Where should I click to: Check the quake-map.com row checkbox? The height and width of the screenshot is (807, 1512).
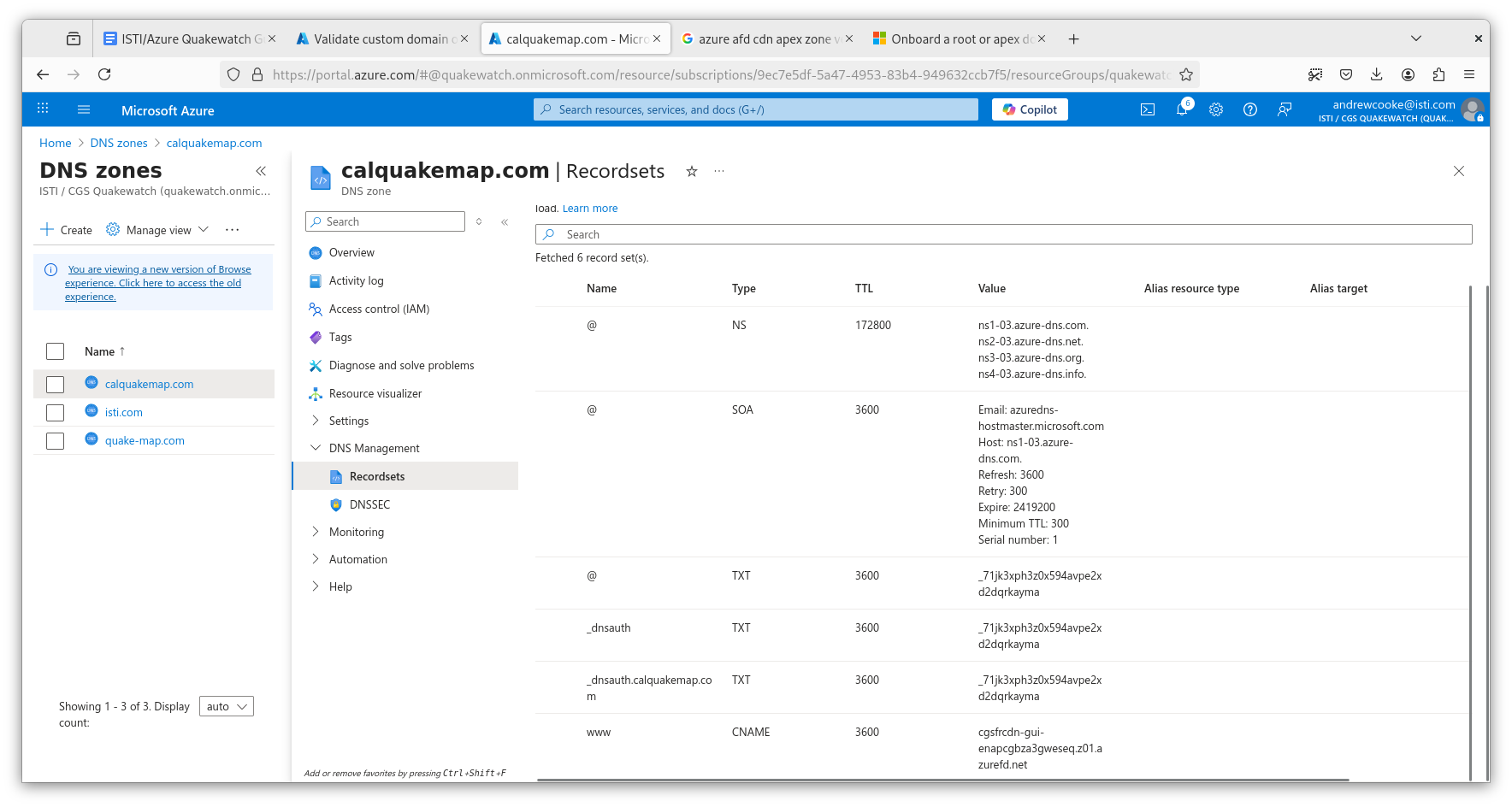click(55, 441)
